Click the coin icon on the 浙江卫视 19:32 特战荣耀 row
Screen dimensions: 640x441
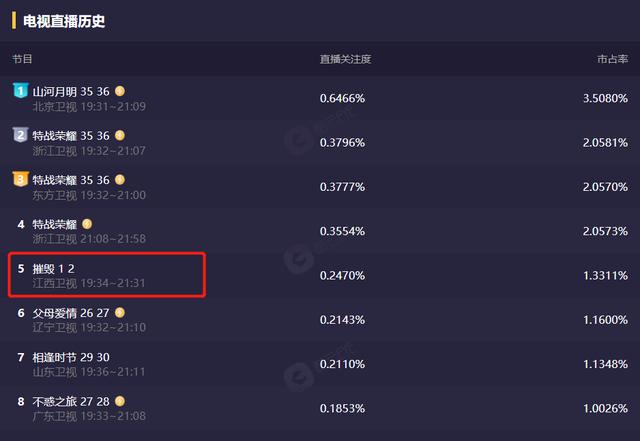pos(120,135)
